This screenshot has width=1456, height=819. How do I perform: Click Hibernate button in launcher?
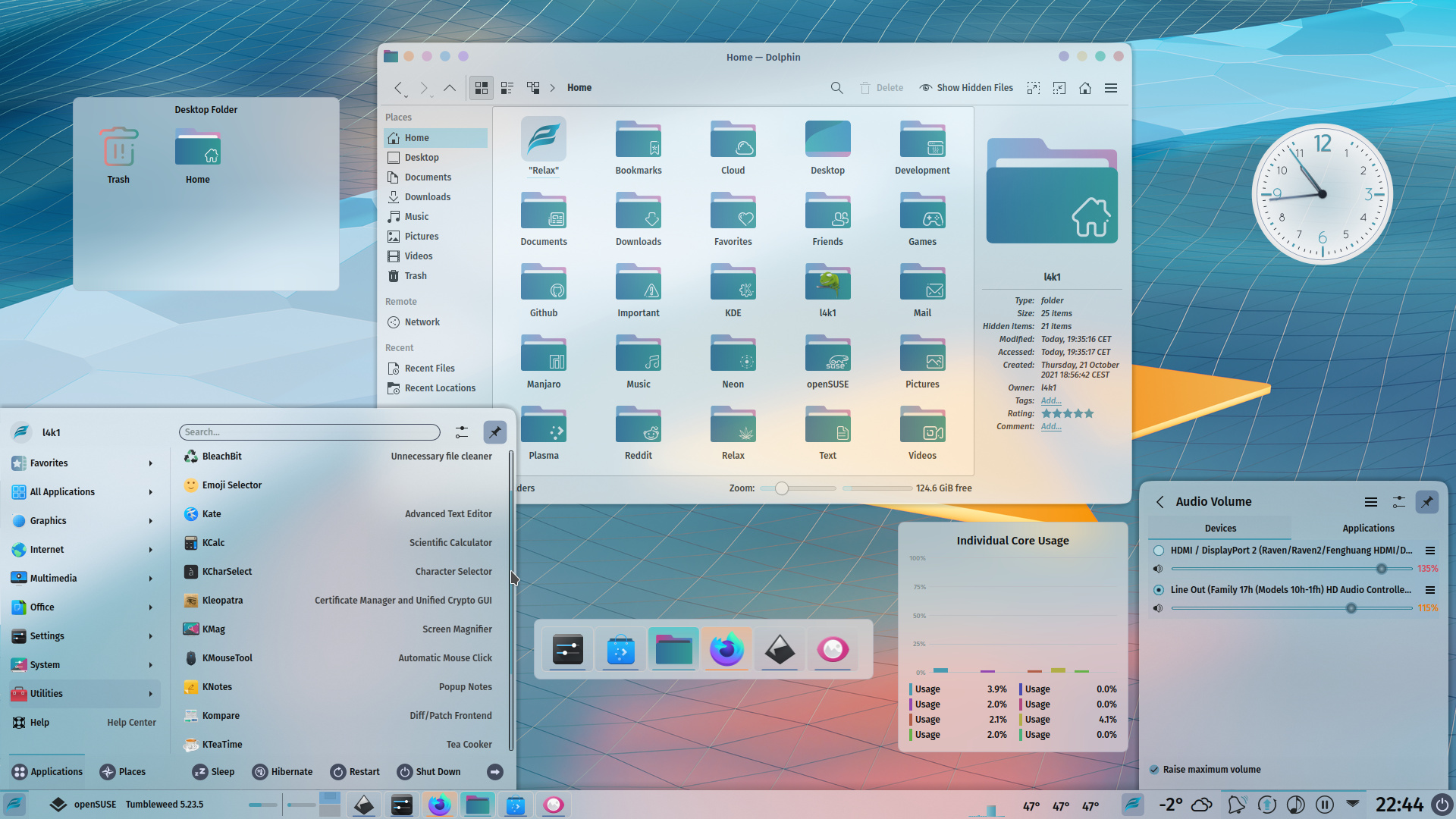(x=282, y=772)
